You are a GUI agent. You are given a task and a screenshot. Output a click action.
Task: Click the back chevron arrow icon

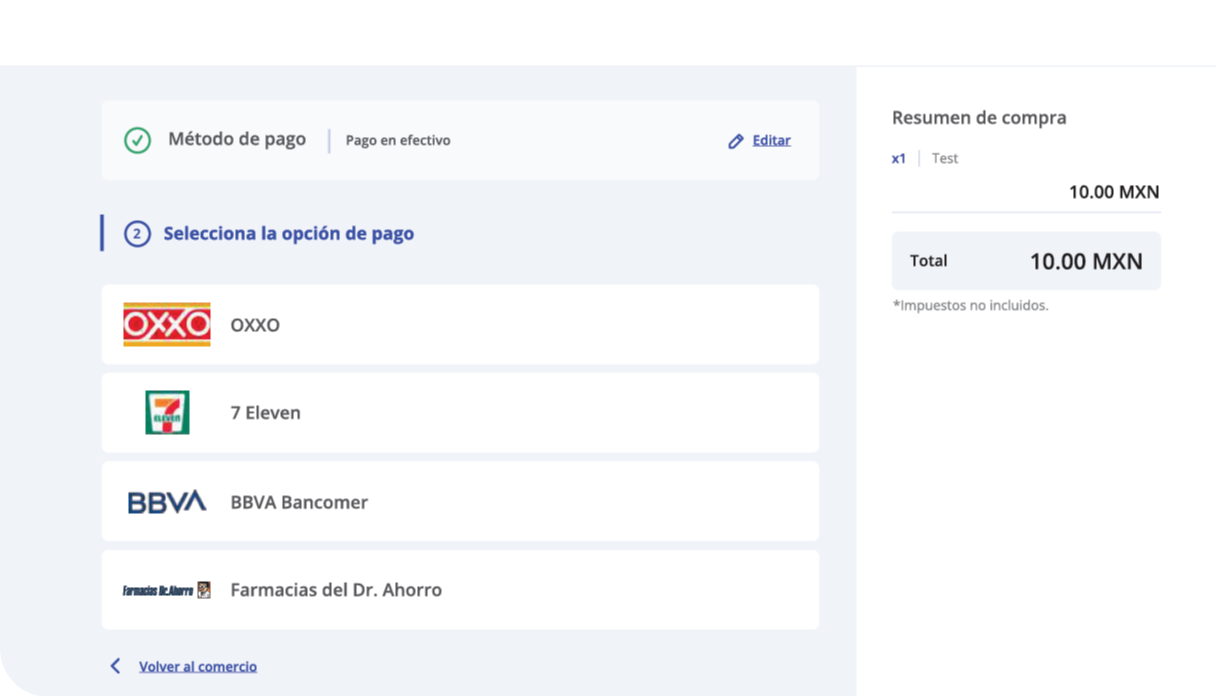coord(115,666)
